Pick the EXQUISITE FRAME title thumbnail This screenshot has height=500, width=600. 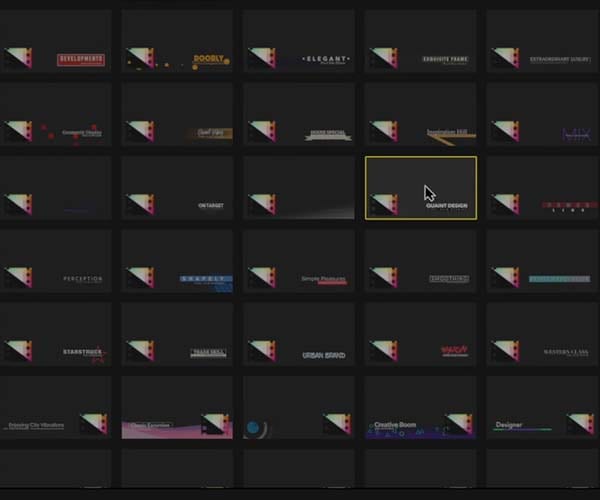pyautogui.click(x=421, y=41)
